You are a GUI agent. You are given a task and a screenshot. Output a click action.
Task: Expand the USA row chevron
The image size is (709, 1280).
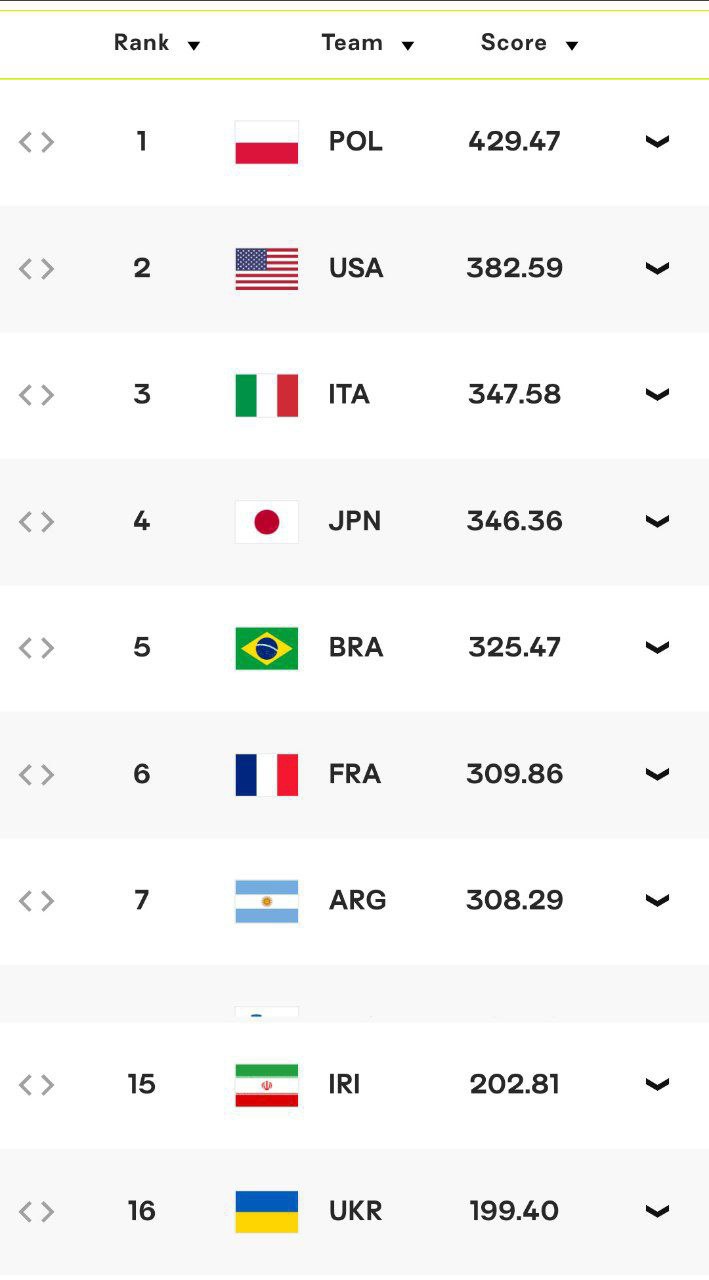(x=657, y=269)
